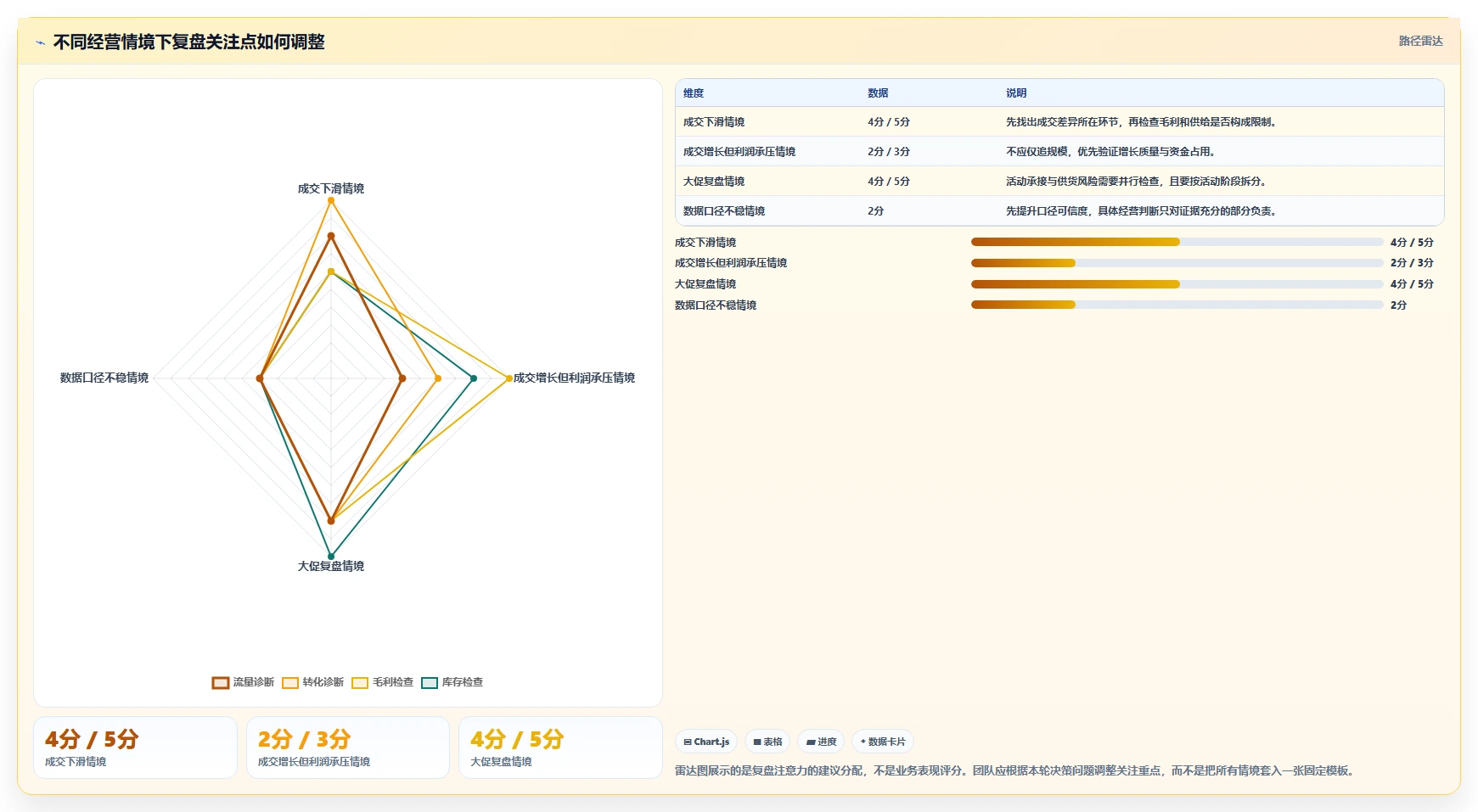The height and width of the screenshot is (812, 1478).
Task: Select table row 成交增长但利润承压情境
Action: tap(1059, 152)
